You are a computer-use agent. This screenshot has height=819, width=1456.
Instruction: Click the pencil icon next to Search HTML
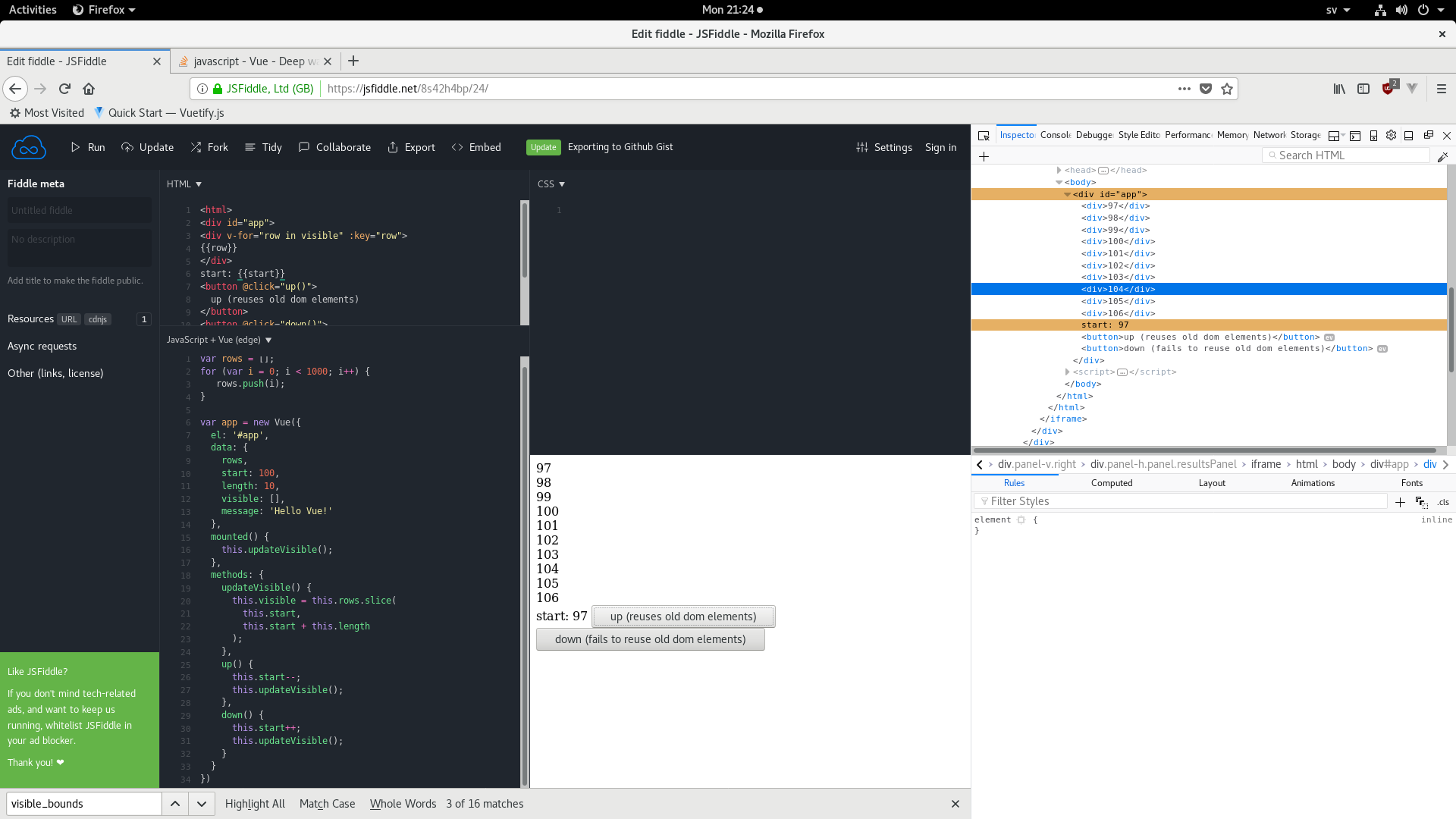1444,156
